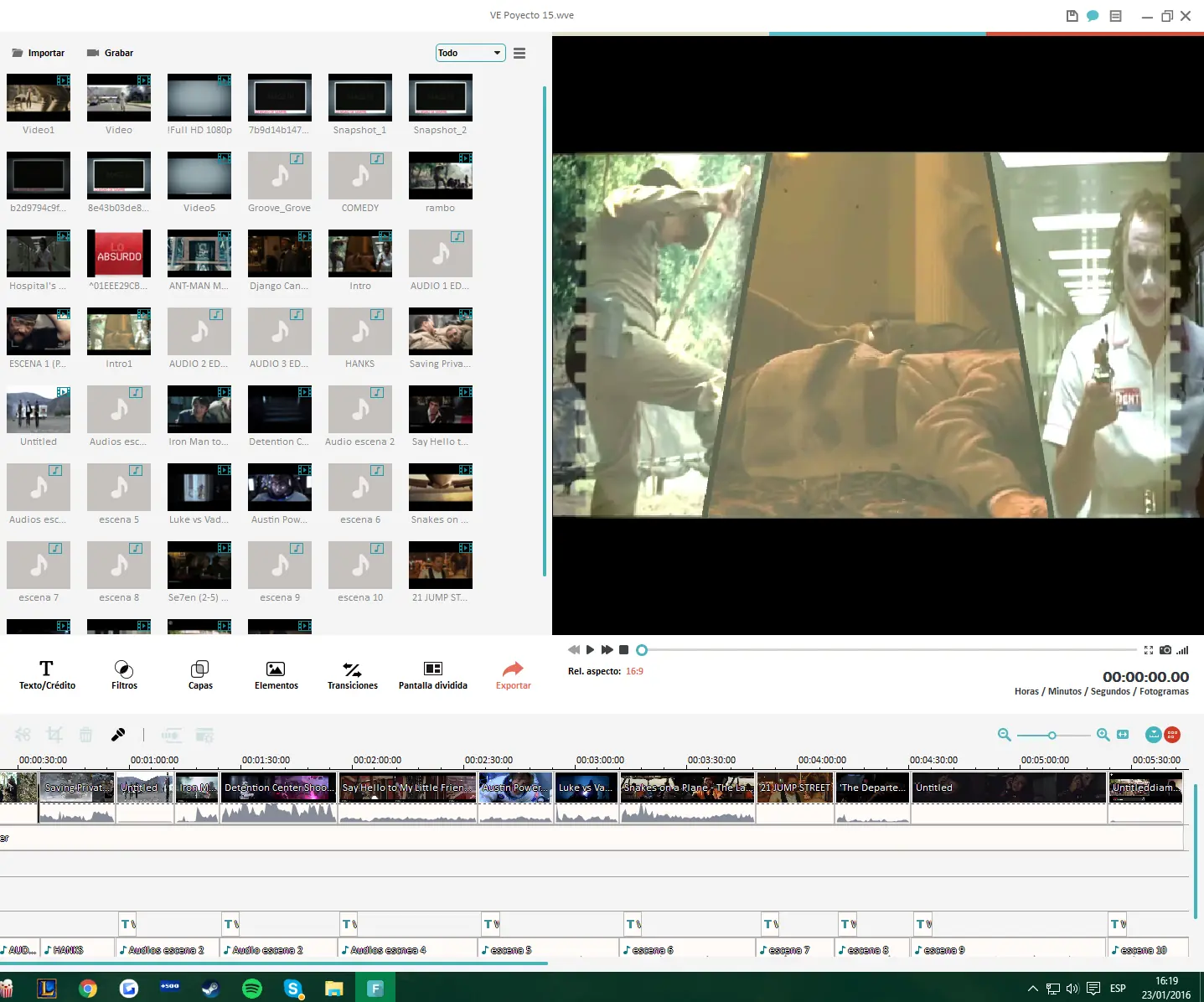Open File Explorer from the taskbar
Viewport: 1204px width, 1002px height.
(333, 989)
